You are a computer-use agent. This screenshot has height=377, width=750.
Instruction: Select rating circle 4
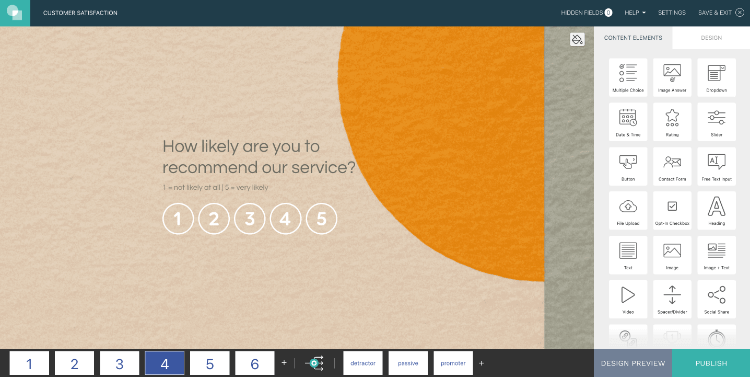[286, 219]
